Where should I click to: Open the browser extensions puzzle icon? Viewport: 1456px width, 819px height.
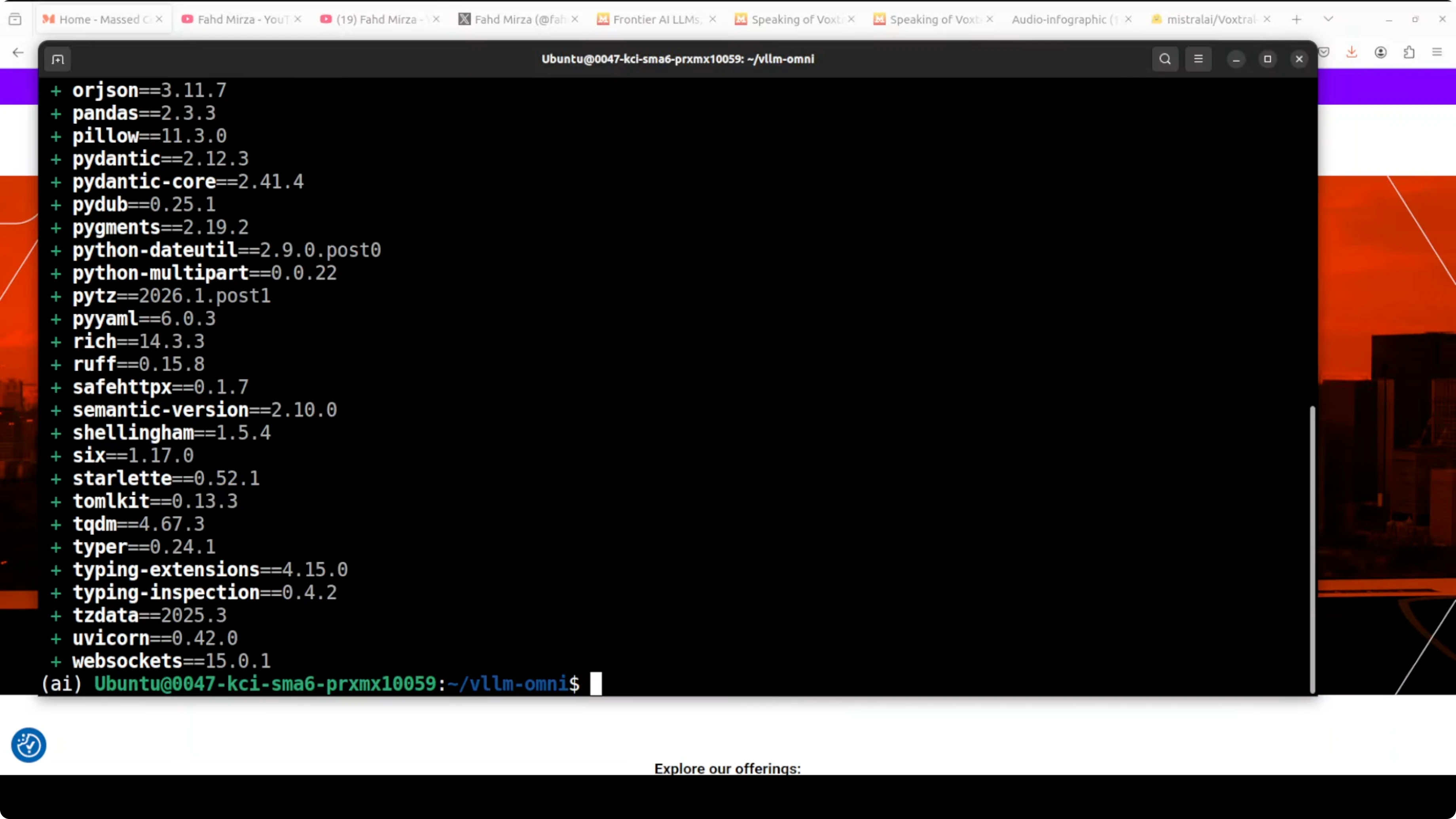(1409, 53)
